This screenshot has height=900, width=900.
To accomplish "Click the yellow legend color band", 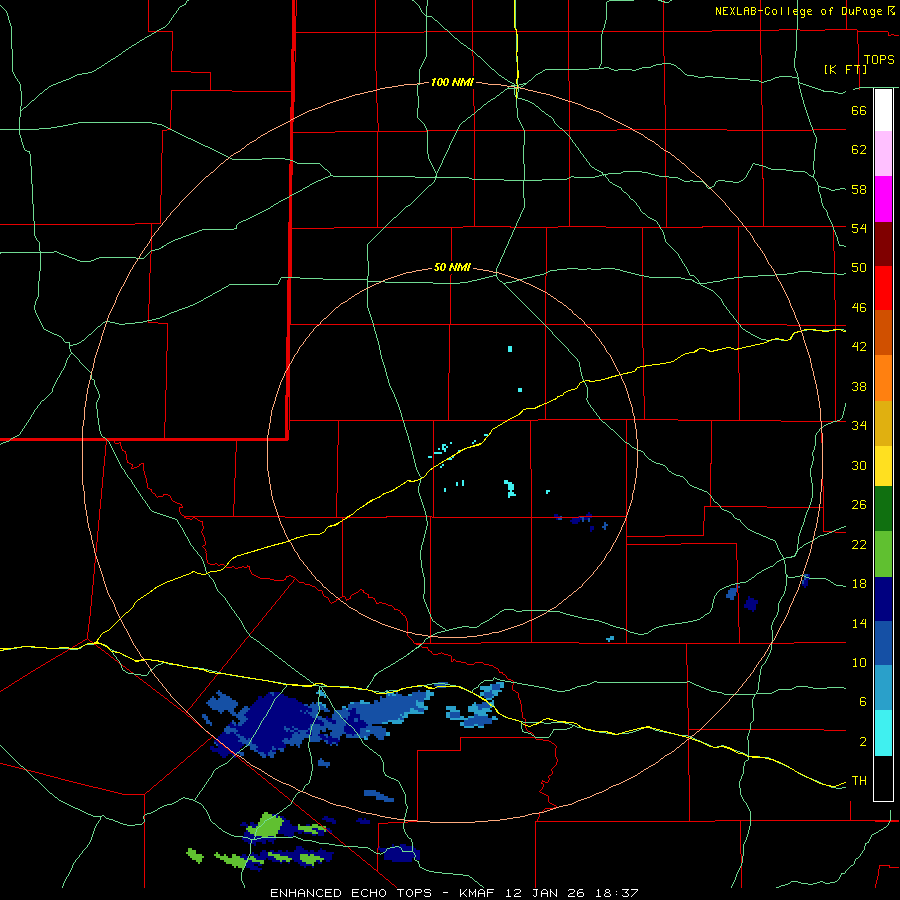I will point(883,466).
